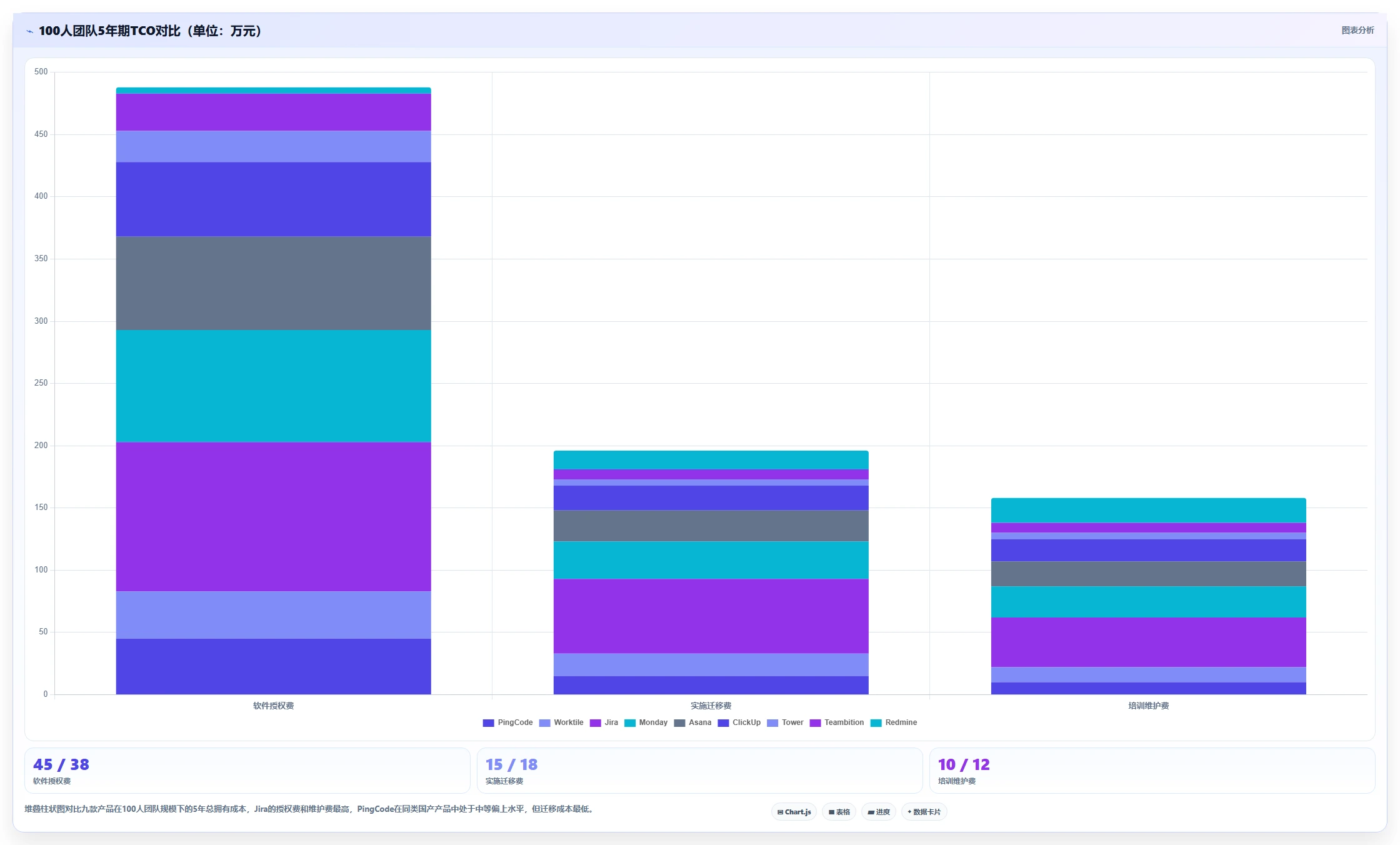Viewport: 1400px width, 845px height.
Task: Click the Monday legend color box
Action: tap(630, 722)
